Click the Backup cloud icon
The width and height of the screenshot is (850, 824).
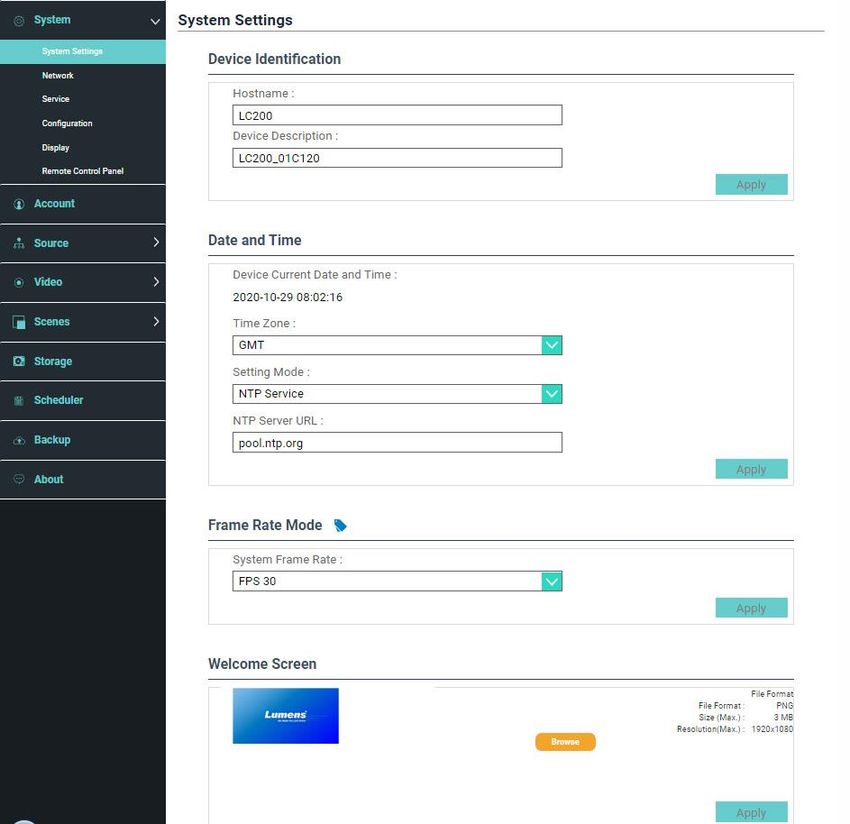coord(19,440)
